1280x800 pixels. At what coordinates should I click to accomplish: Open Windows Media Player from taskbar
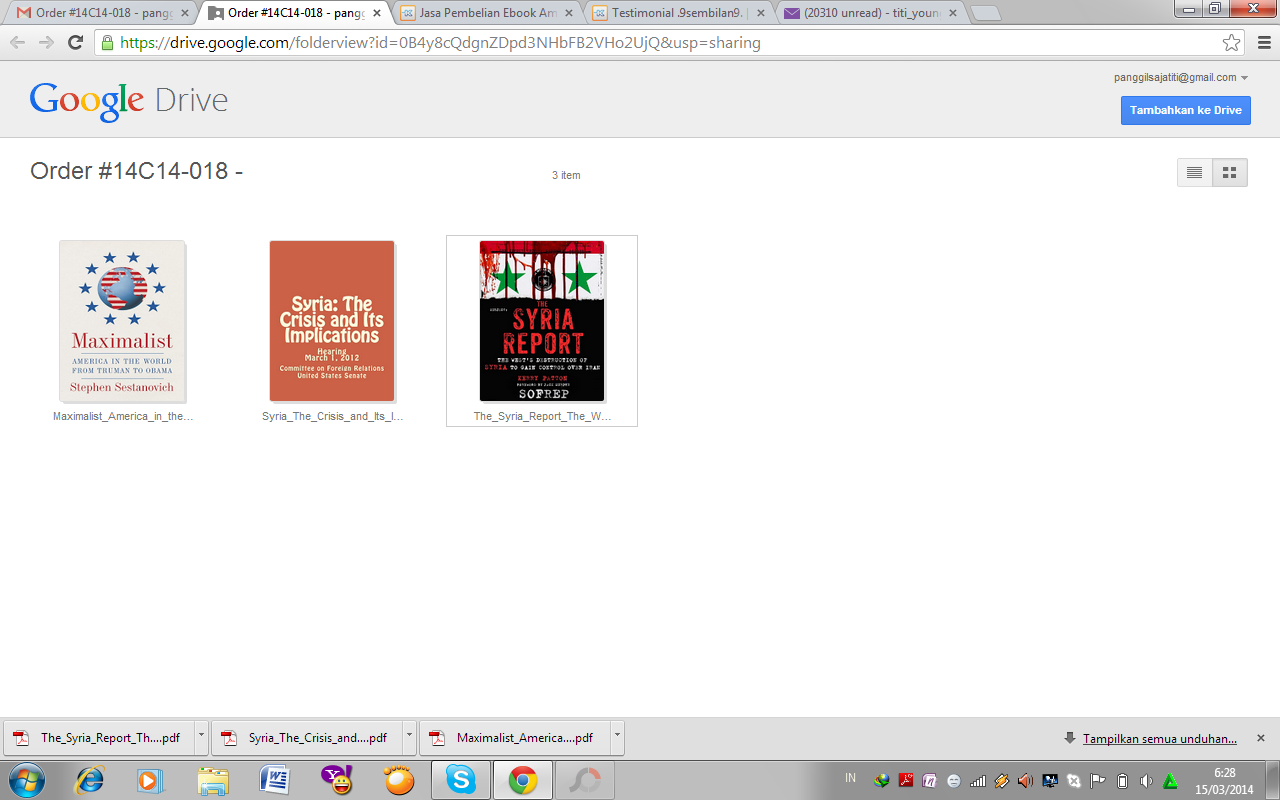tap(150, 779)
